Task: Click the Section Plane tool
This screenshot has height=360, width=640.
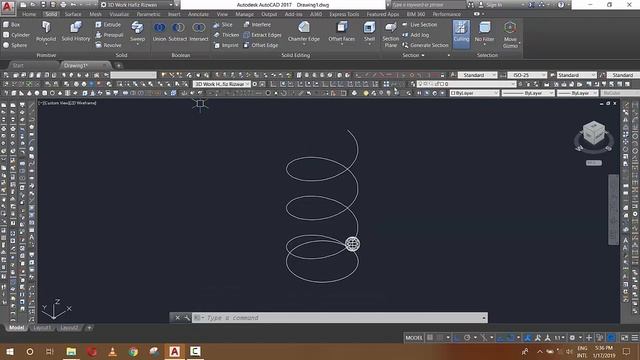Action: (x=391, y=35)
